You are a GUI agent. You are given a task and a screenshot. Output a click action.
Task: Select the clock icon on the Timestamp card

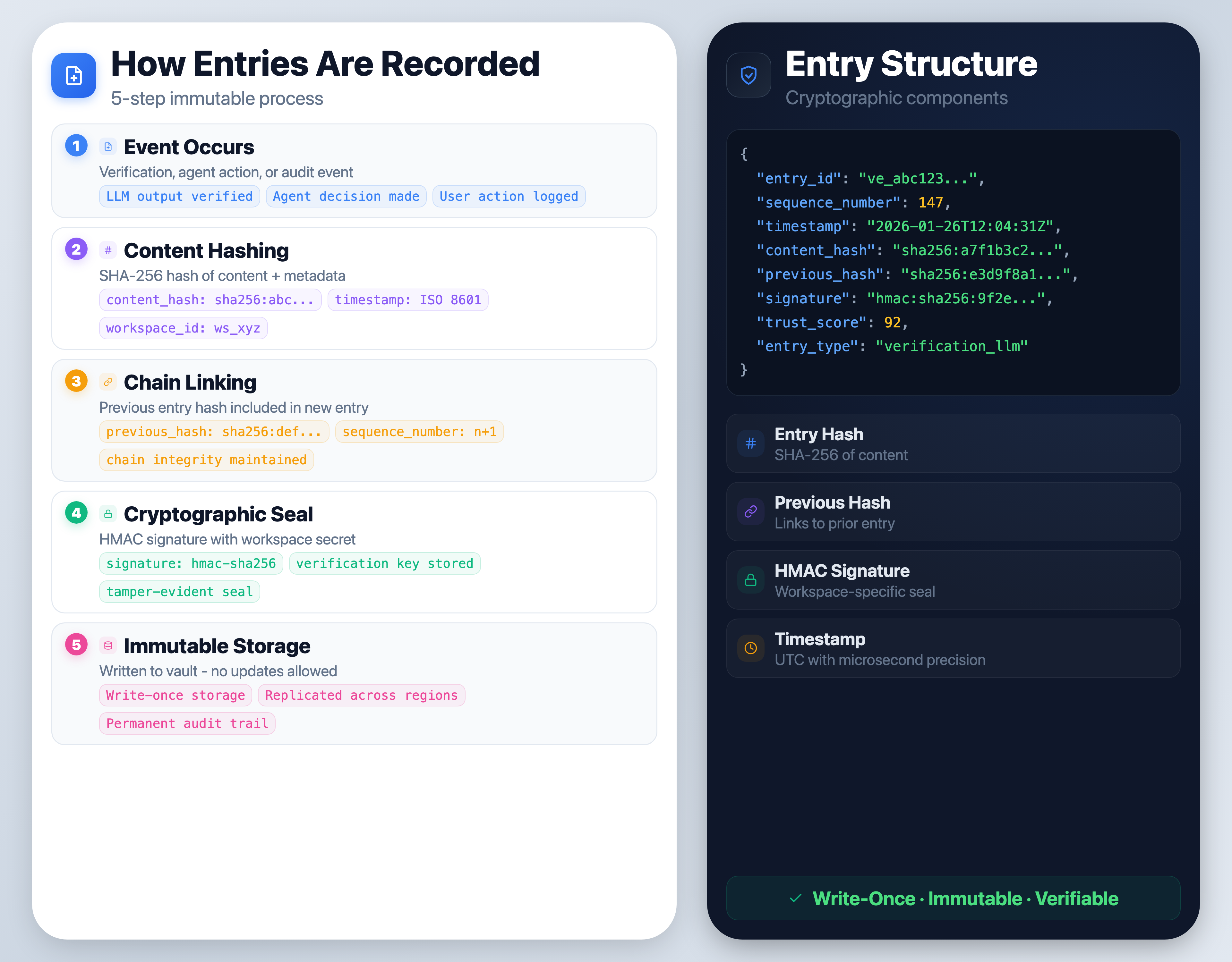click(750, 648)
